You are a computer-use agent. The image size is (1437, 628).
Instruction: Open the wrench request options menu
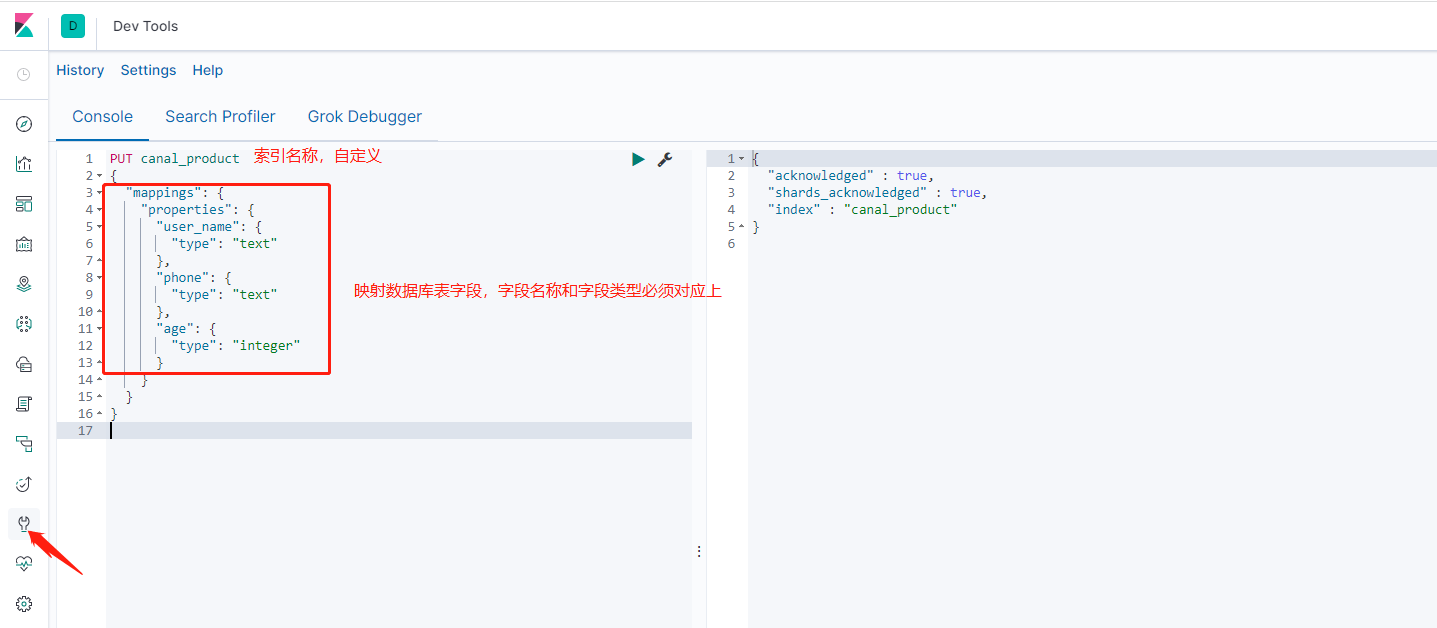coord(664,159)
